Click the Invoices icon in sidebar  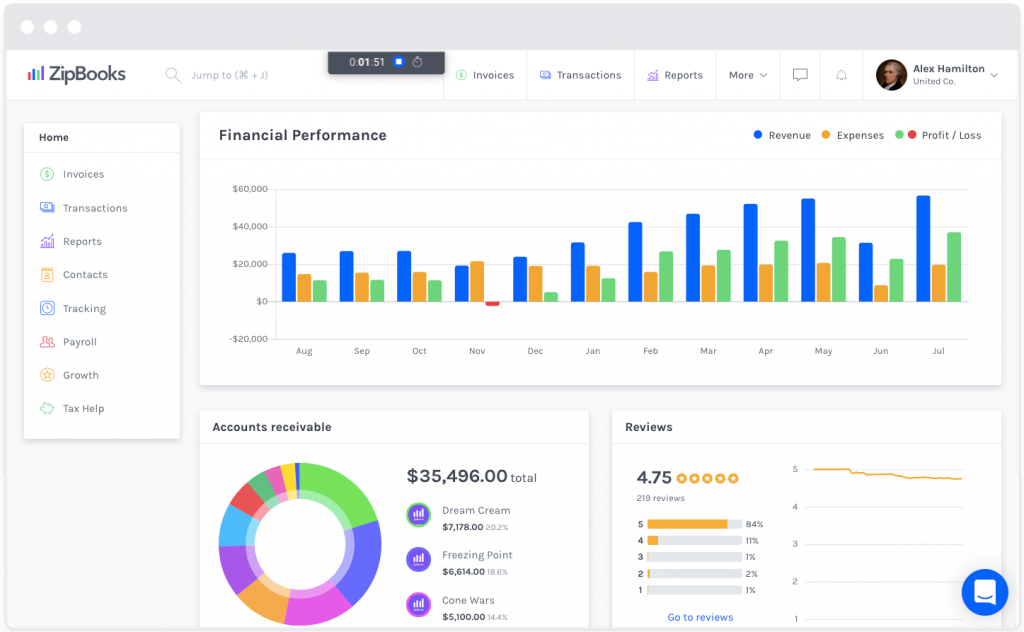47,174
